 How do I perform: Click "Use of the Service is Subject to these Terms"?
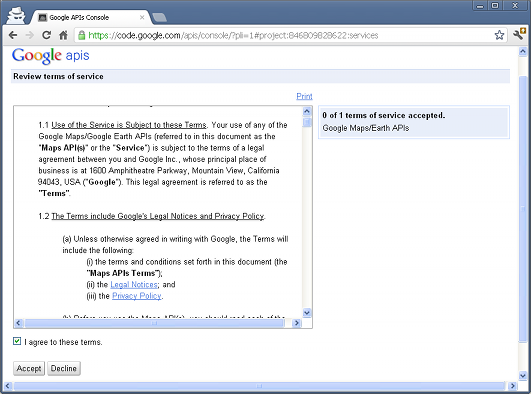[129, 125]
